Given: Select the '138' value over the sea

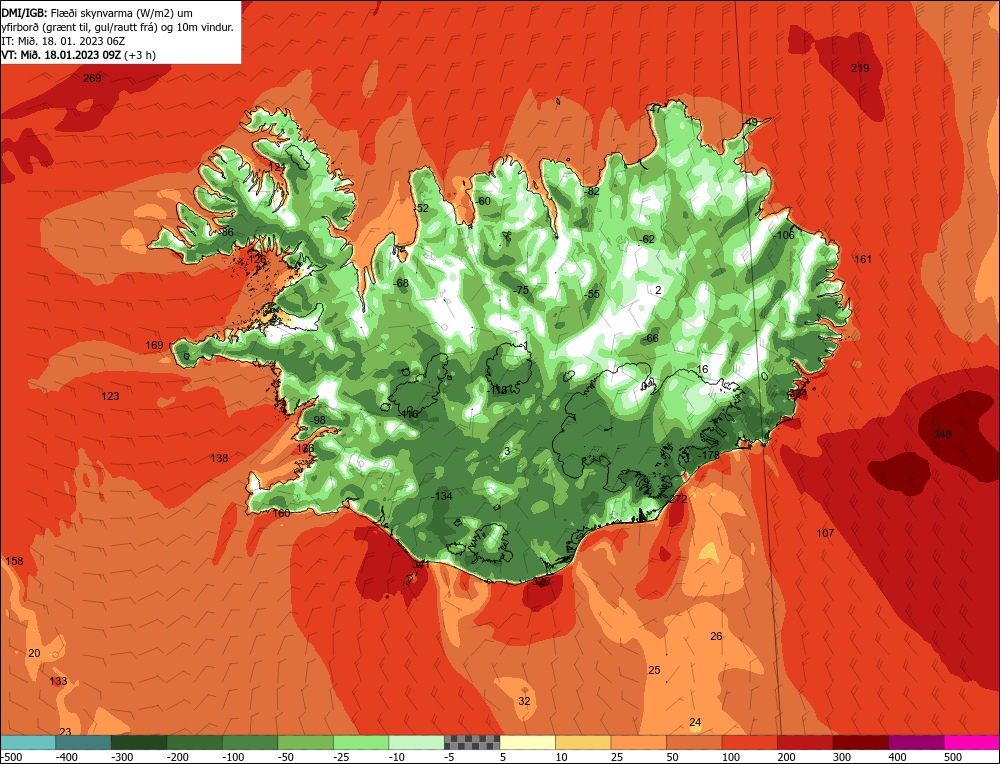Looking at the screenshot, I should [219, 458].
